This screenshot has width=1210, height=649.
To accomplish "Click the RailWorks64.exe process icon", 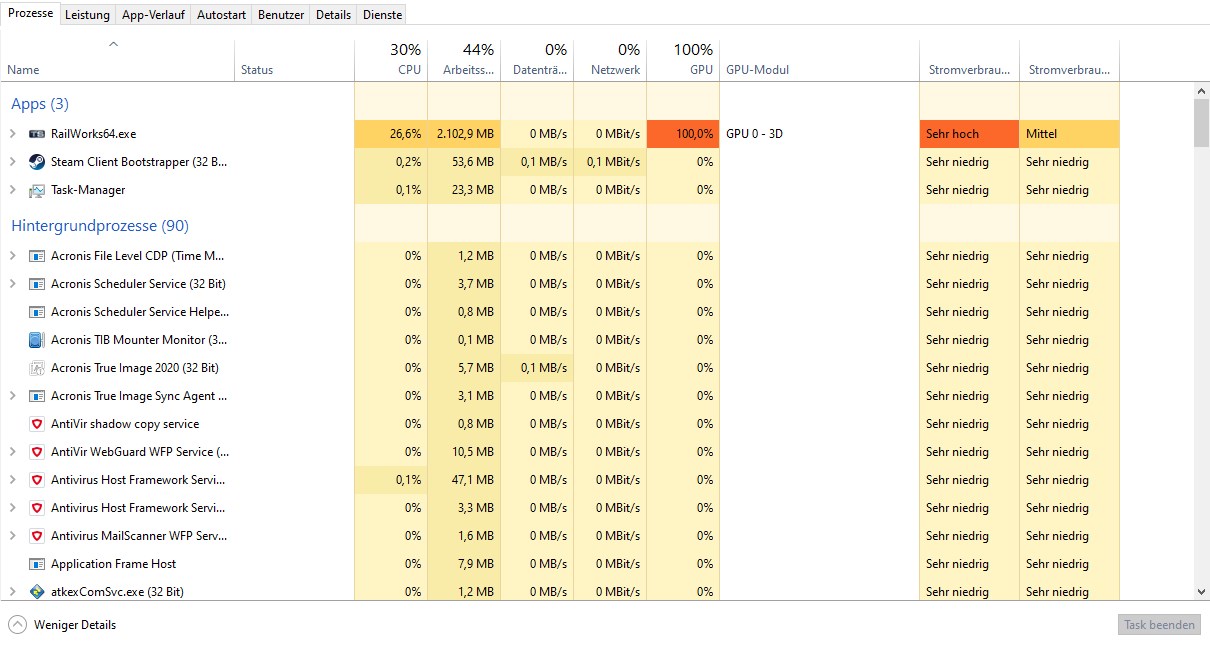I will [x=37, y=134].
